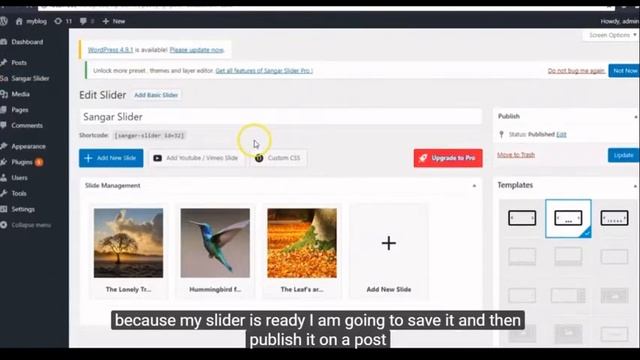Viewport: 640px width, 360px height.
Task: Select the template with five dots
Action: tap(614, 218)
